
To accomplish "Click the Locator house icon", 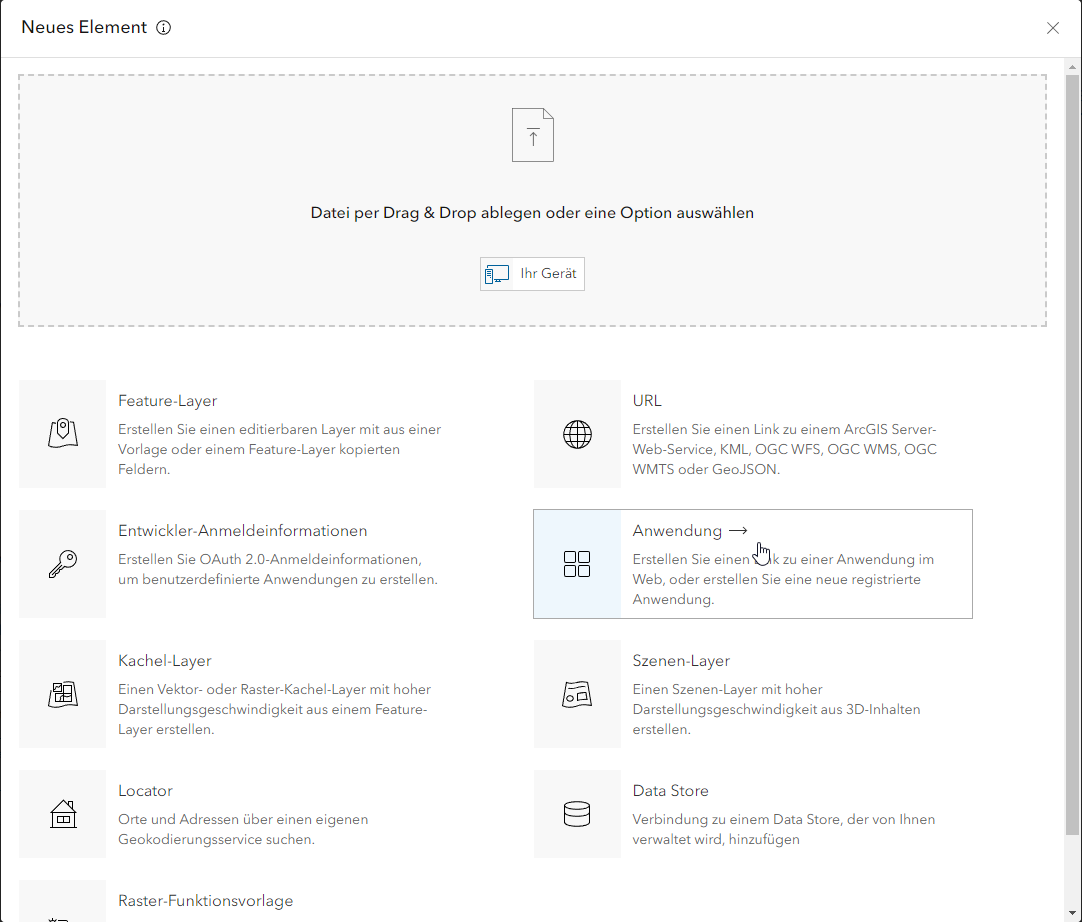I will click(x=62, y=814).
